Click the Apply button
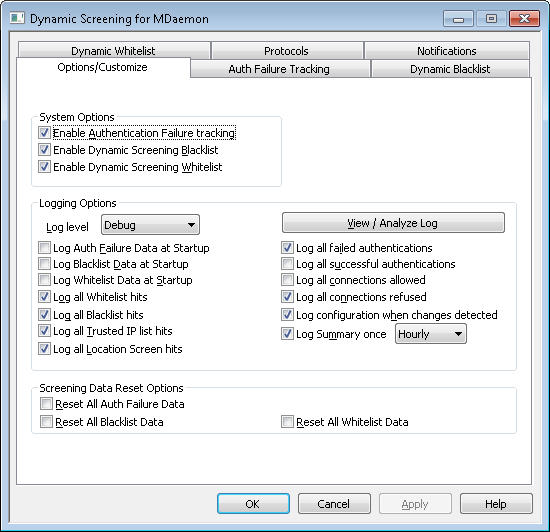 [x=415, y=504]
